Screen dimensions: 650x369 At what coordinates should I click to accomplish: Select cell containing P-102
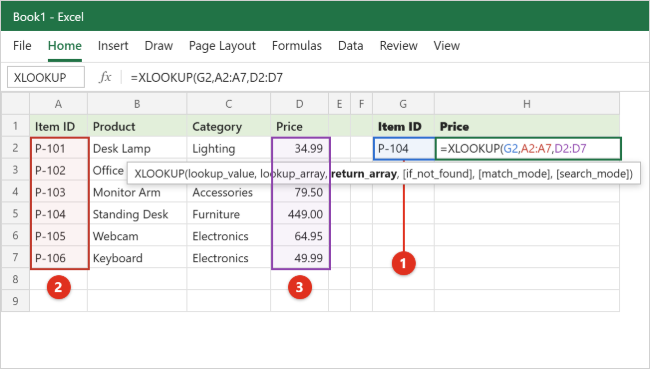pos(58,170)
